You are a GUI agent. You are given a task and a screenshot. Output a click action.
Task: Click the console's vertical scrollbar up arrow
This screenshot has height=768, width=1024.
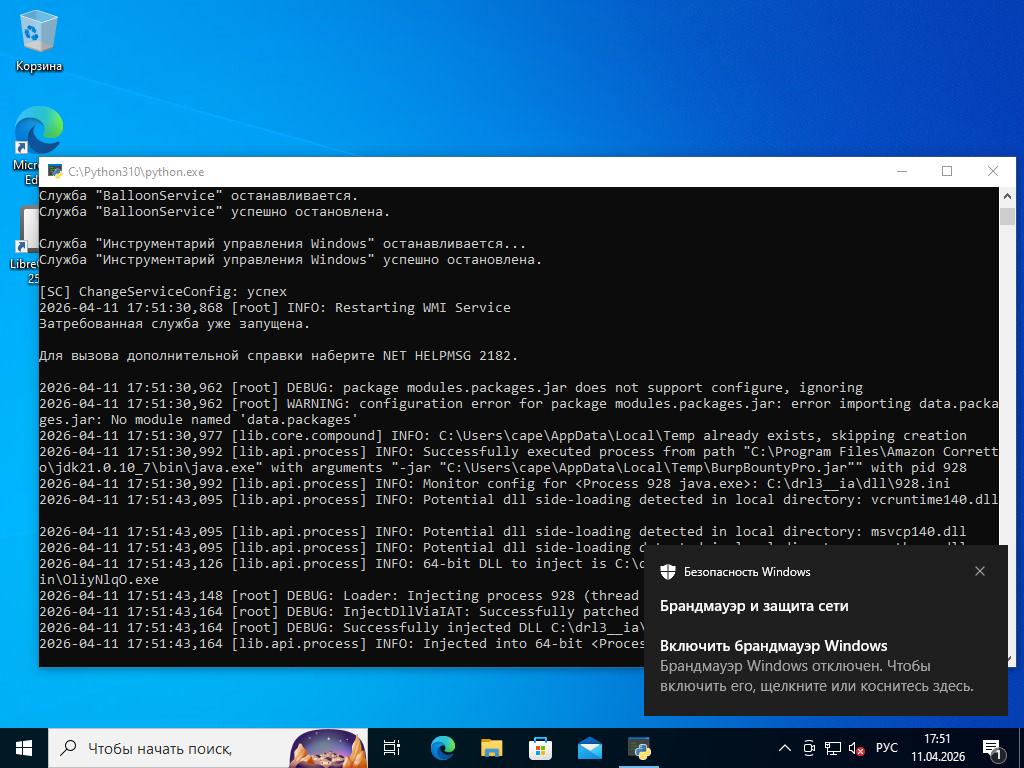pos(1006,197)
